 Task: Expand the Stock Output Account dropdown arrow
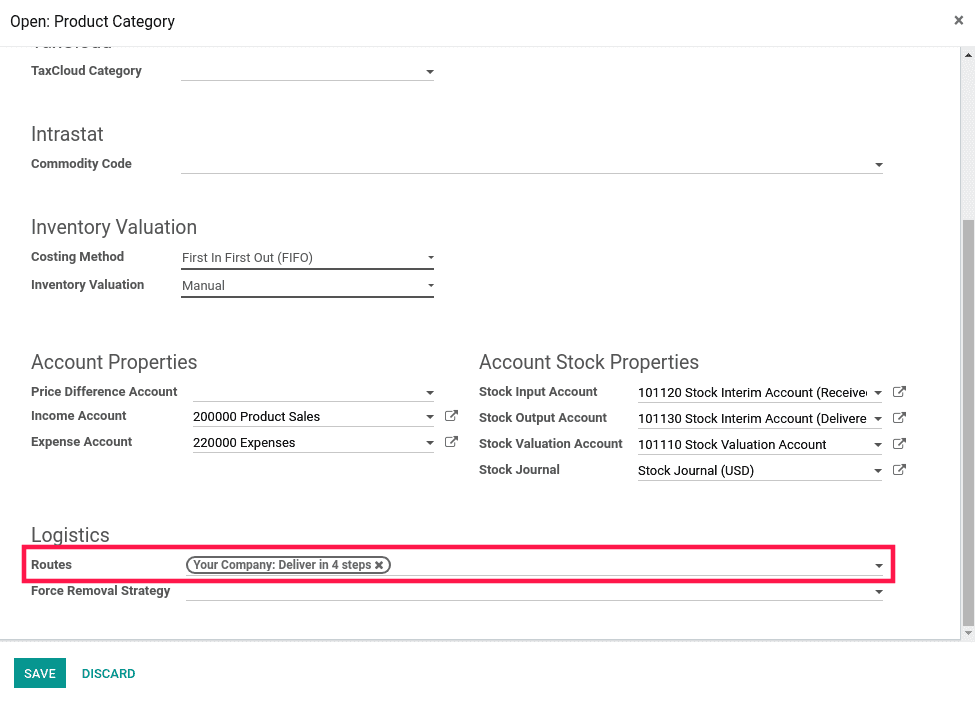click(x=878, y=419)
